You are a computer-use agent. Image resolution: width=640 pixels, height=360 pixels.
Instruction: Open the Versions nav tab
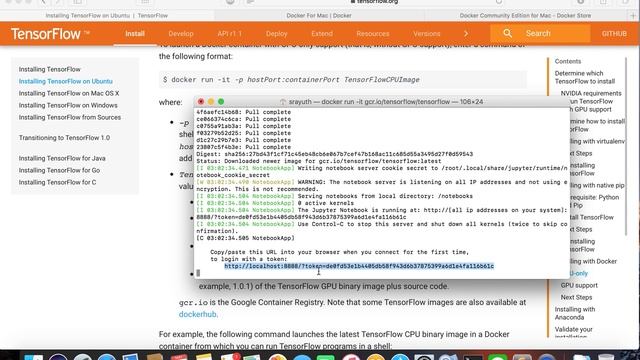pos(427,34)
